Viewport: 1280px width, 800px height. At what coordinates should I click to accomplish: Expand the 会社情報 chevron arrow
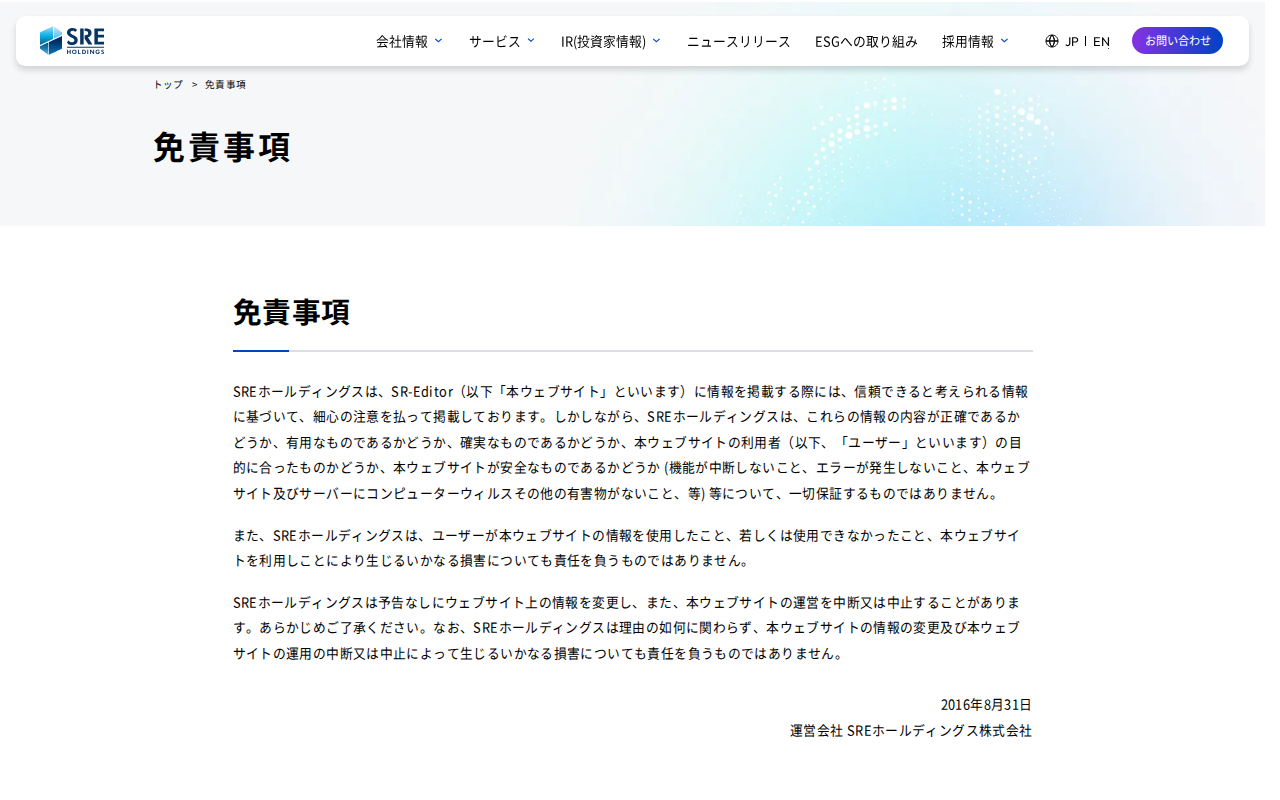[438, 41]
